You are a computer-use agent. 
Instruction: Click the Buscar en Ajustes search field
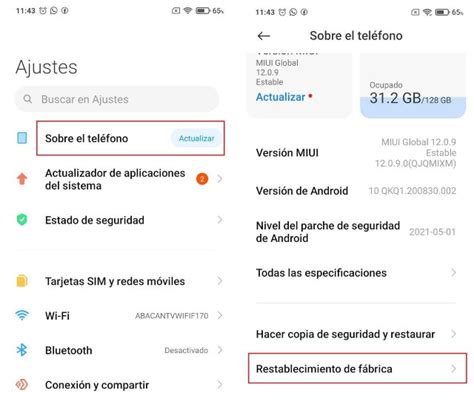(117, 99)
